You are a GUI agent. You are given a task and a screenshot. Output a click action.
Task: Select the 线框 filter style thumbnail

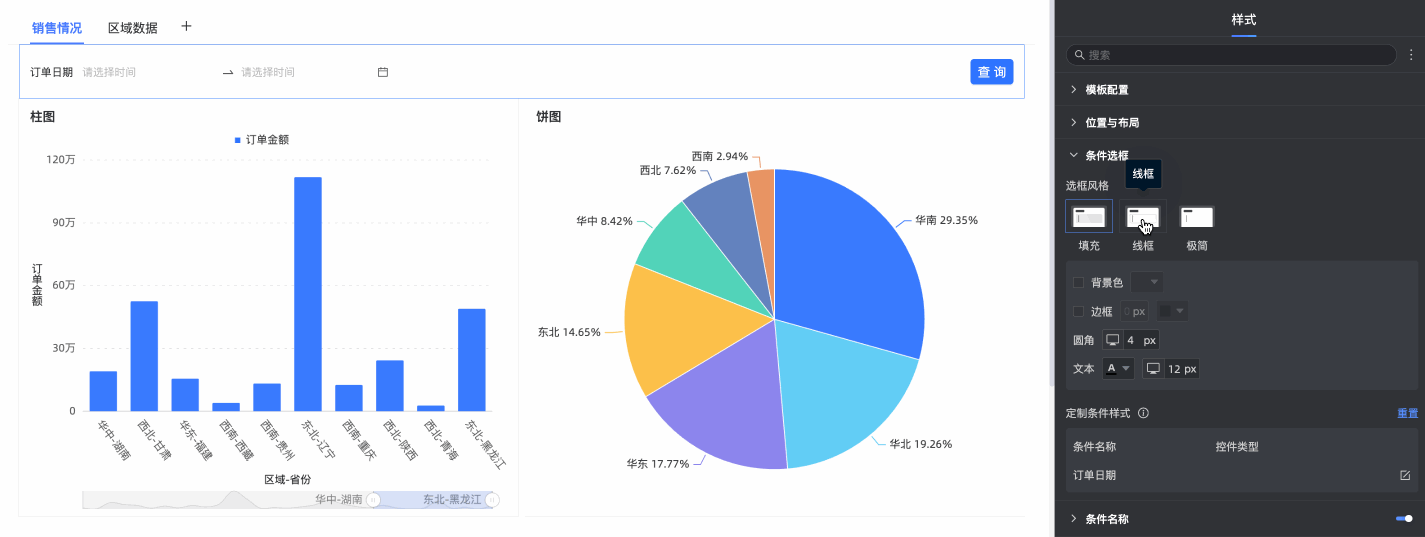(x=1143, y=216)
